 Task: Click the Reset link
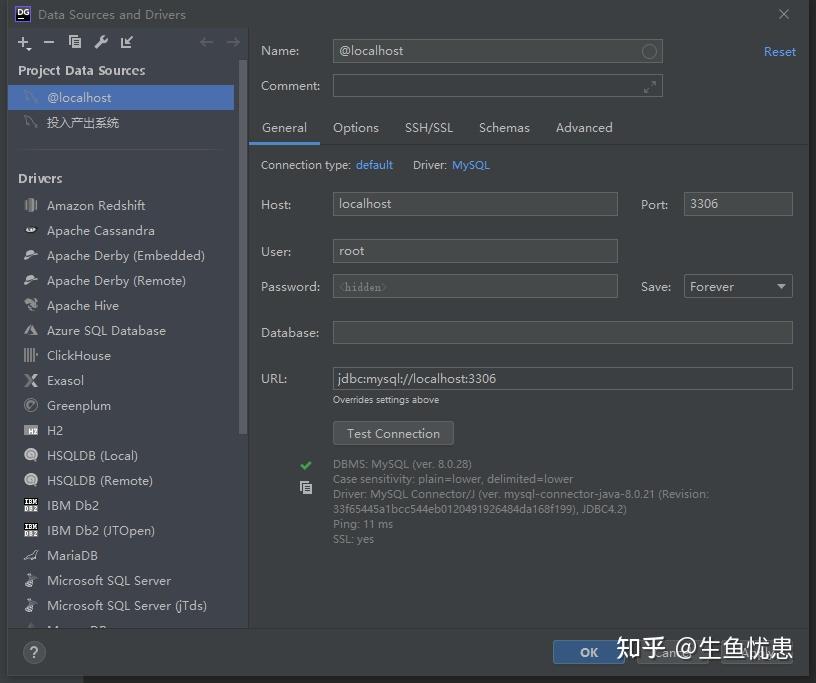(779, 51)
